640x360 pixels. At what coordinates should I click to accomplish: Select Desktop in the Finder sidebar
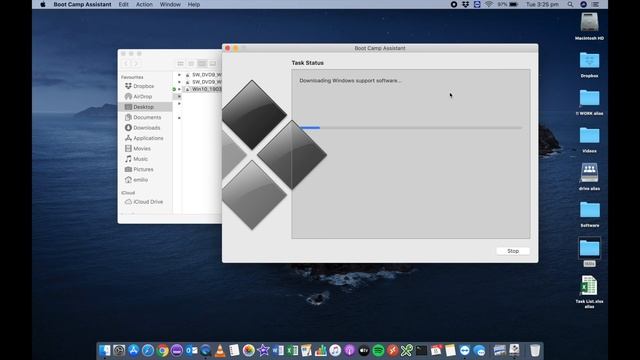coord(145,107)
